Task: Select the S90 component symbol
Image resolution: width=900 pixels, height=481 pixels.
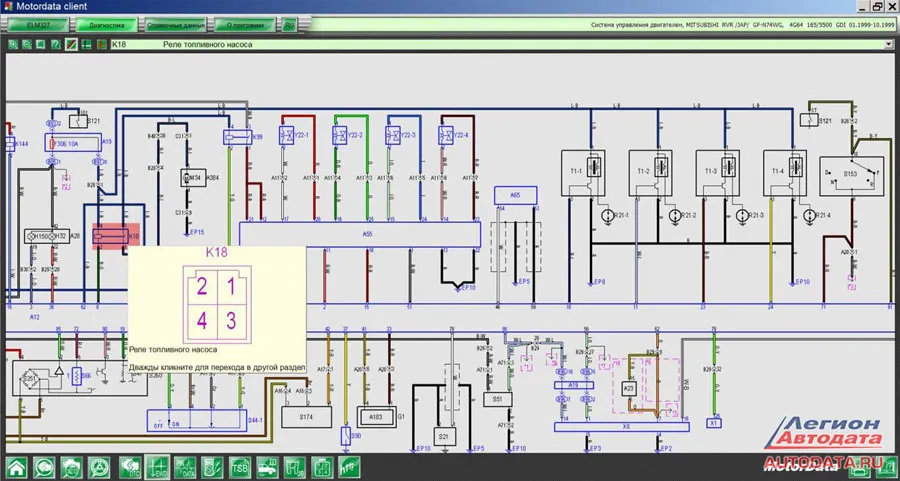Action: click(x=346, y=436)
